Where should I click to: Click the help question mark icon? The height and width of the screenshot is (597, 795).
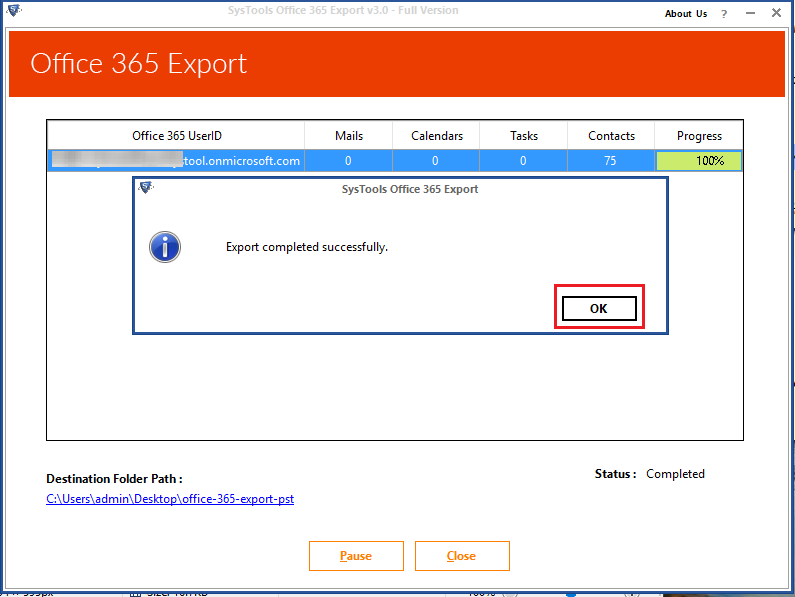click(724, 14)
